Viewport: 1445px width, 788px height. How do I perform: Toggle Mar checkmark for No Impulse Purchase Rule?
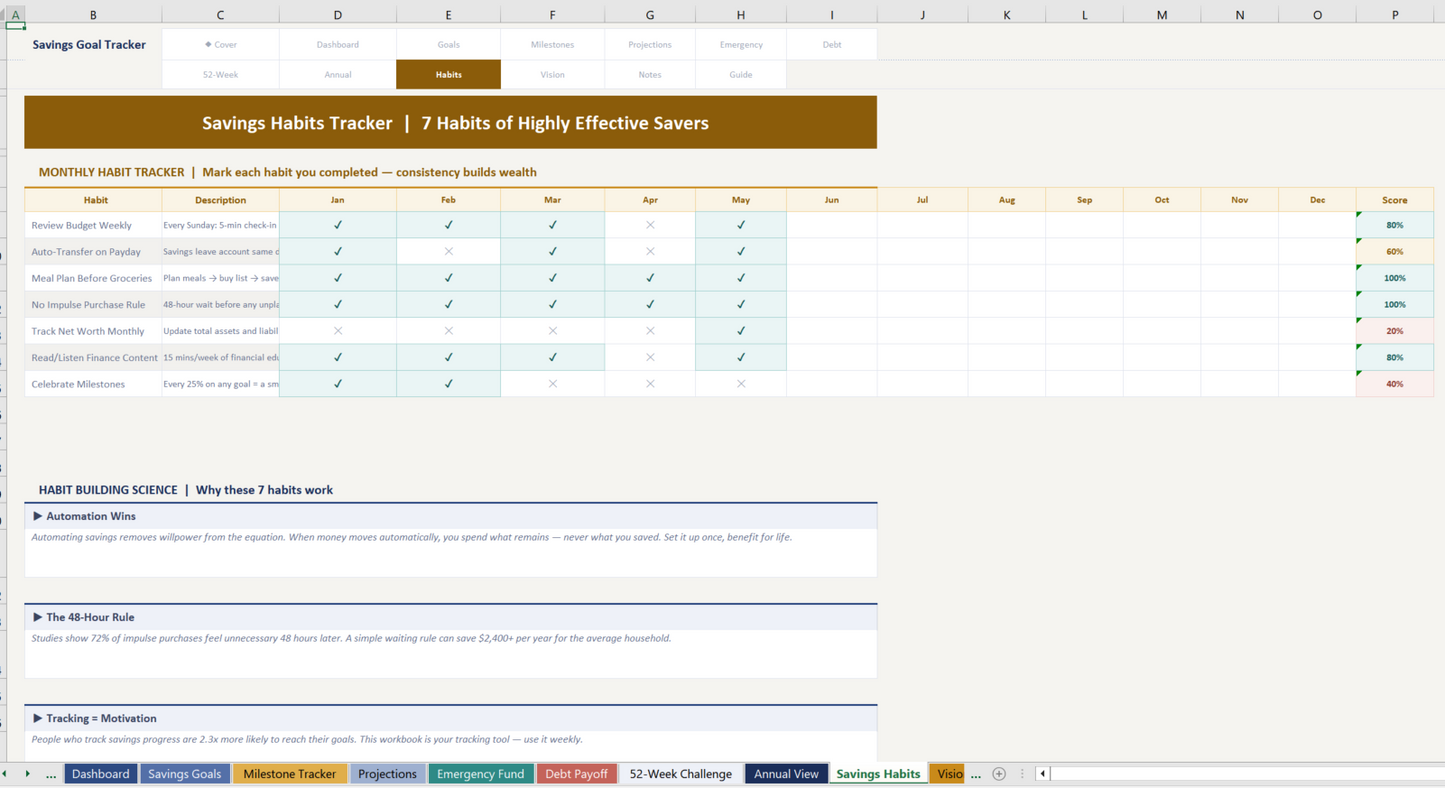pyautogui.click(x=552, y=305)
